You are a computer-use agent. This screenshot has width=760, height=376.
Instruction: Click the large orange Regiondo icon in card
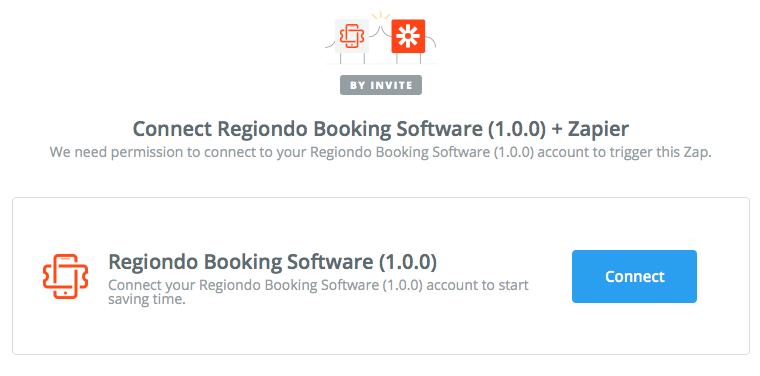(65, 276)
